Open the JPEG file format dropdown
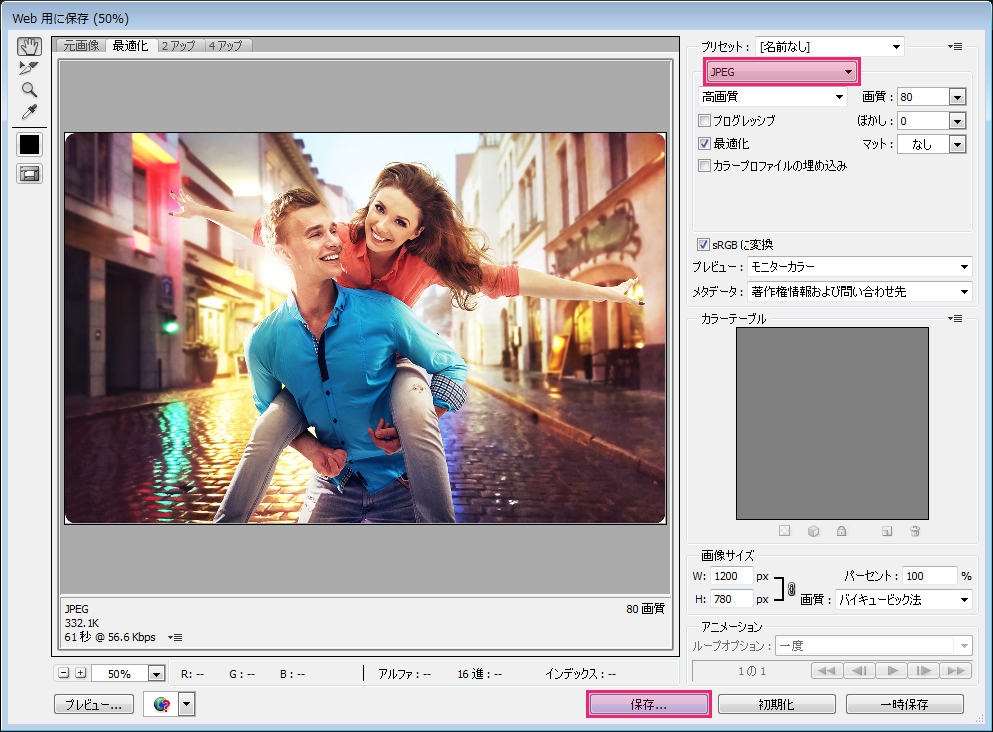 point(781,72)
